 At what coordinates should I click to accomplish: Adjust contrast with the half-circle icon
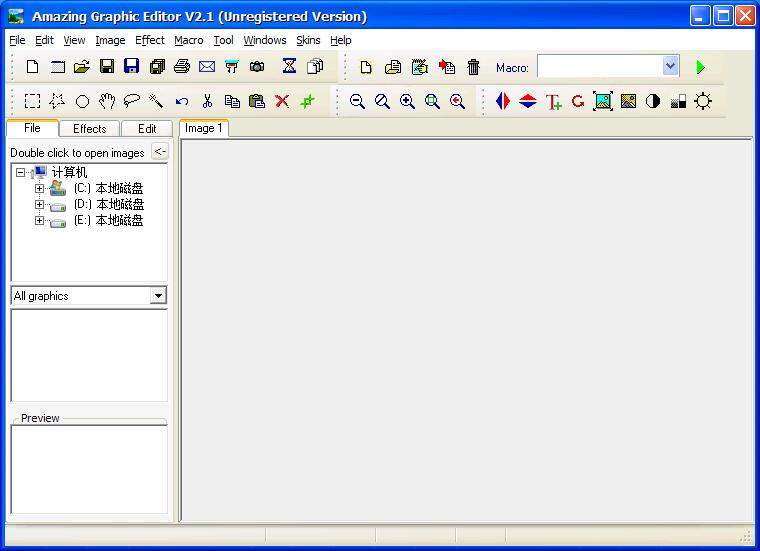point(653,101)
